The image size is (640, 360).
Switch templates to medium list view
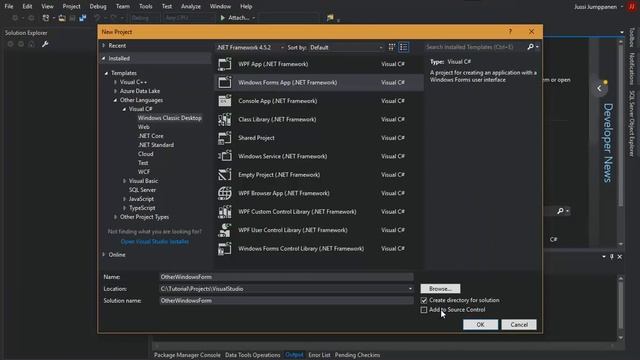click(403, 47)
